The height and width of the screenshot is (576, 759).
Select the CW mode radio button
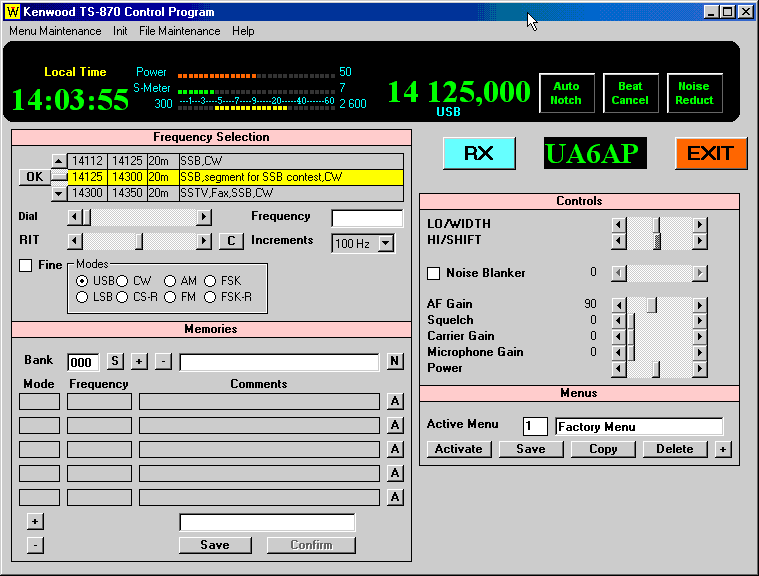122,281
